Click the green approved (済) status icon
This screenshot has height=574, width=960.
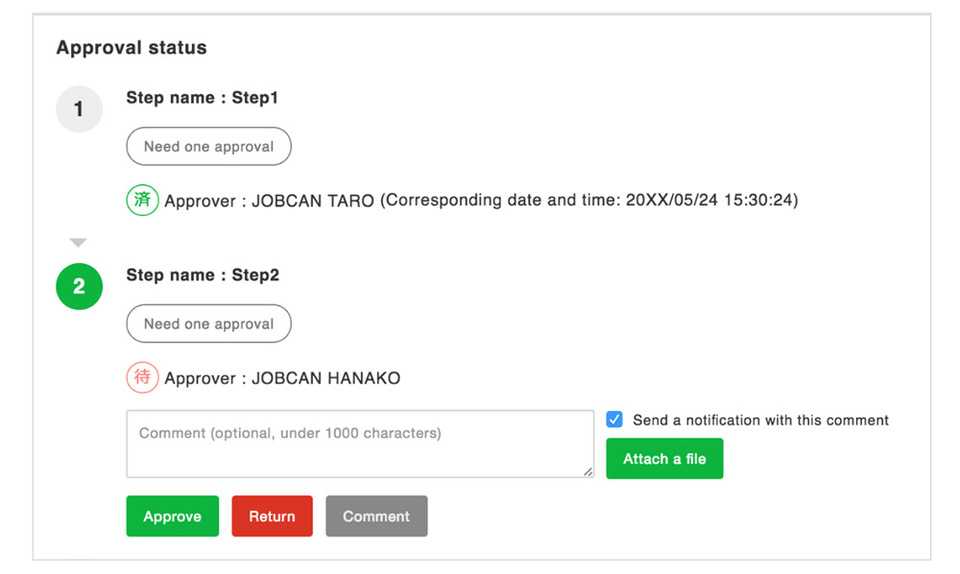point(142,200)
